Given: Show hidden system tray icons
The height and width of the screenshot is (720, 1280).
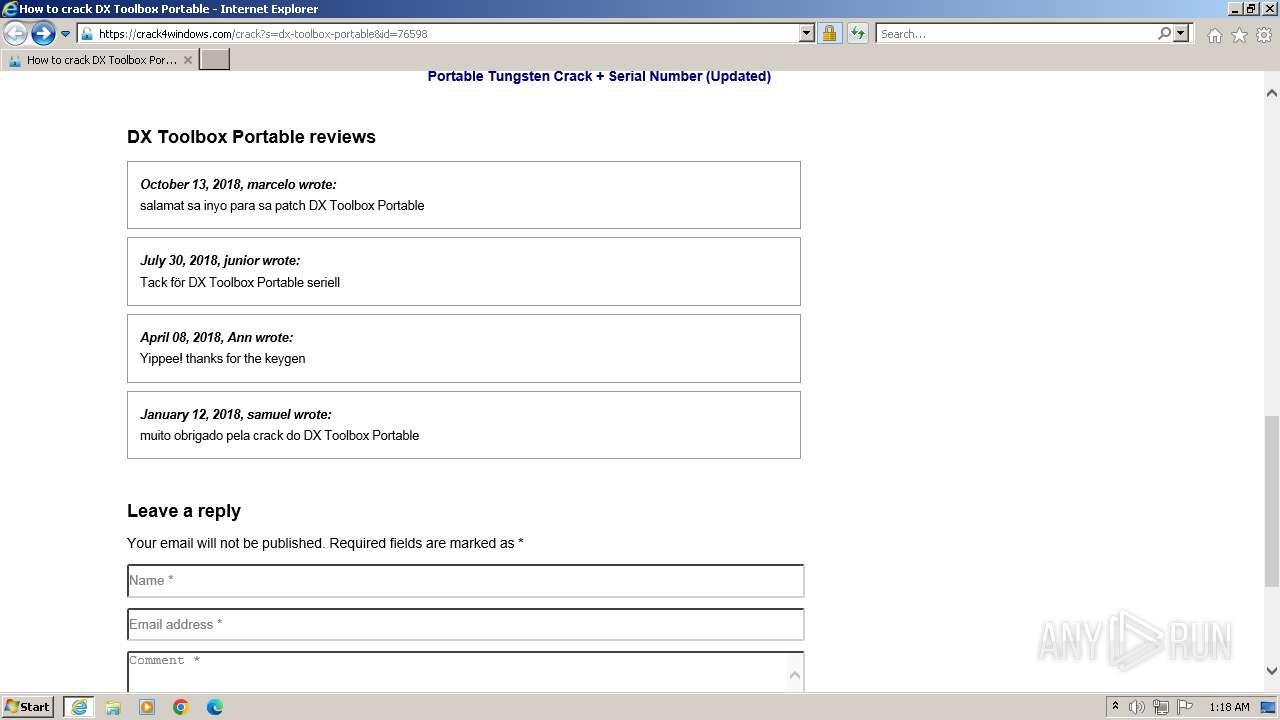Looking at the screenshot, I should [x=1115, y=707].
